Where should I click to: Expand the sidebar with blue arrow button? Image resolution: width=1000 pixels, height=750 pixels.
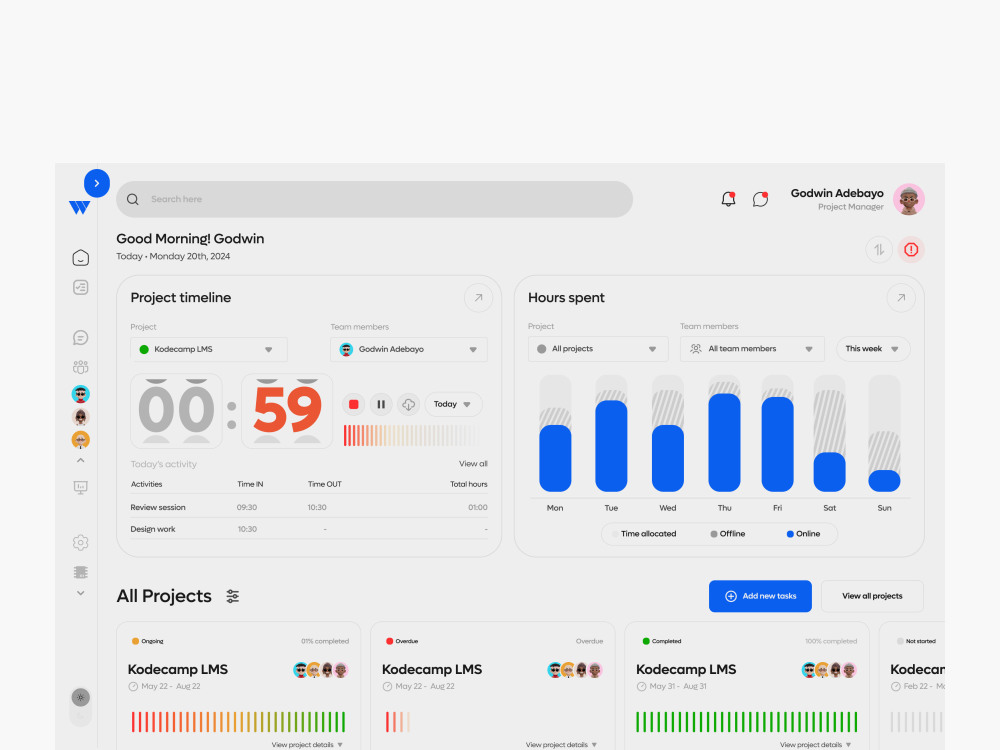tap(97, 183)
